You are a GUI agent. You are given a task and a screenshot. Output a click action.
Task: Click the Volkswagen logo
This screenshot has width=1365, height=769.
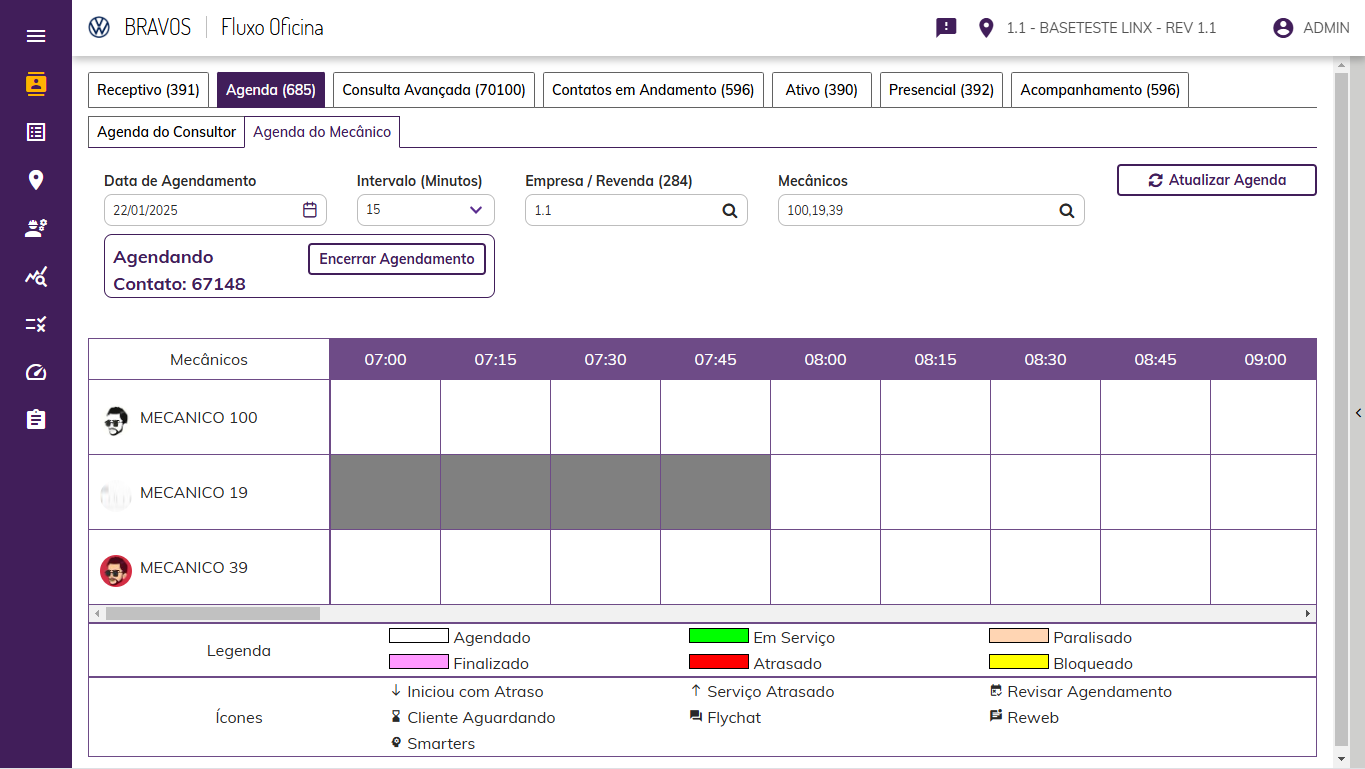(99, 28)
